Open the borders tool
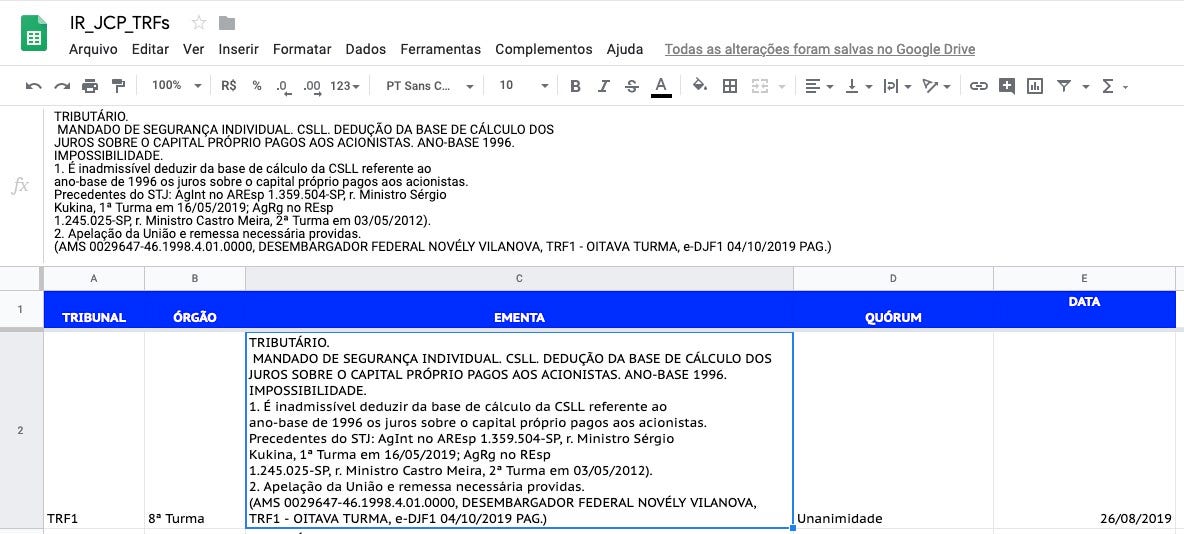1184x534 pixels. (x=729, y=86)
